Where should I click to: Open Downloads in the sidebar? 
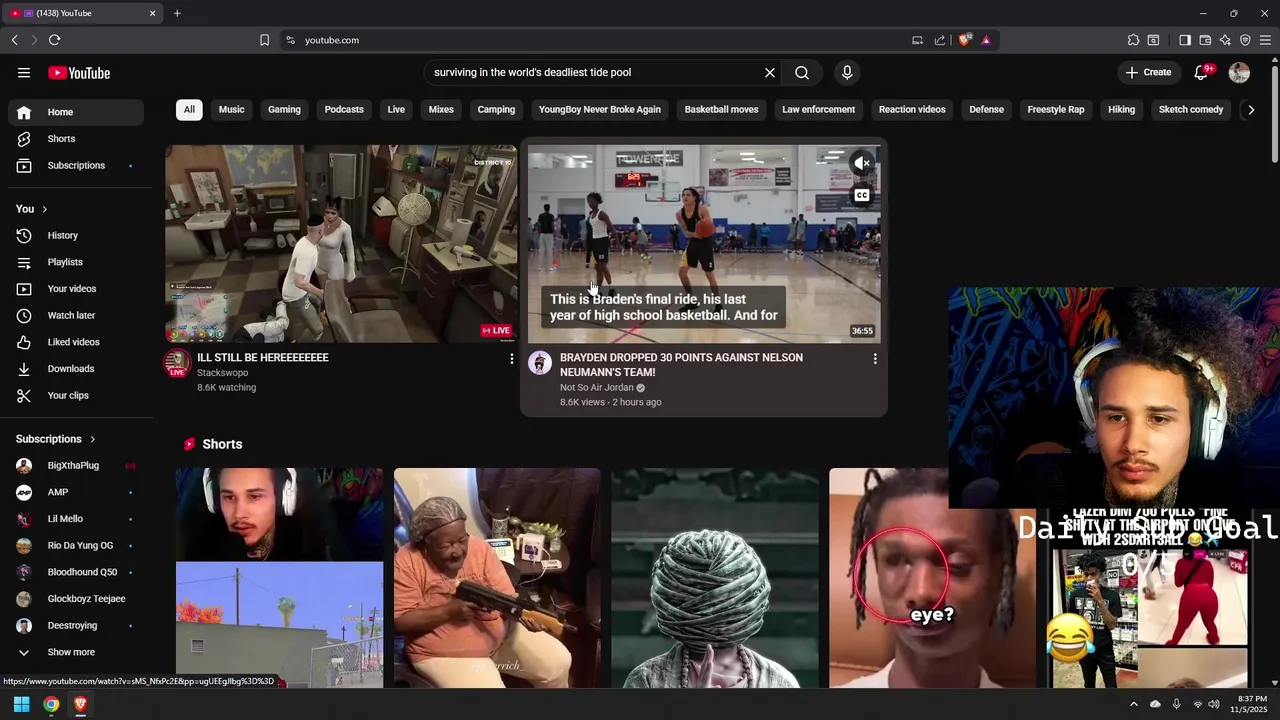click(x=76, y=369)
